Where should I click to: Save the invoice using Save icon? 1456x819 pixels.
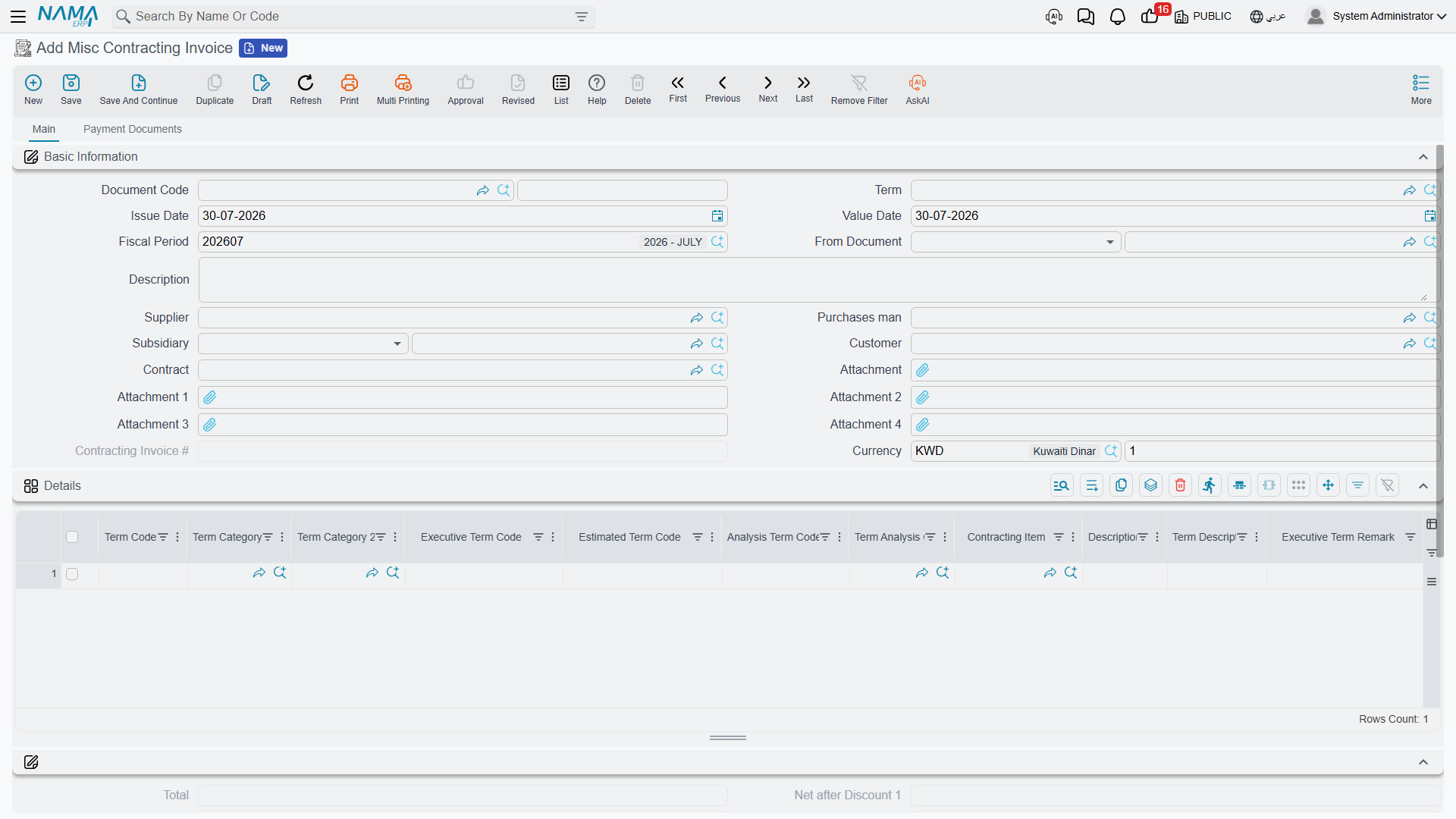(x=71, y=89)
